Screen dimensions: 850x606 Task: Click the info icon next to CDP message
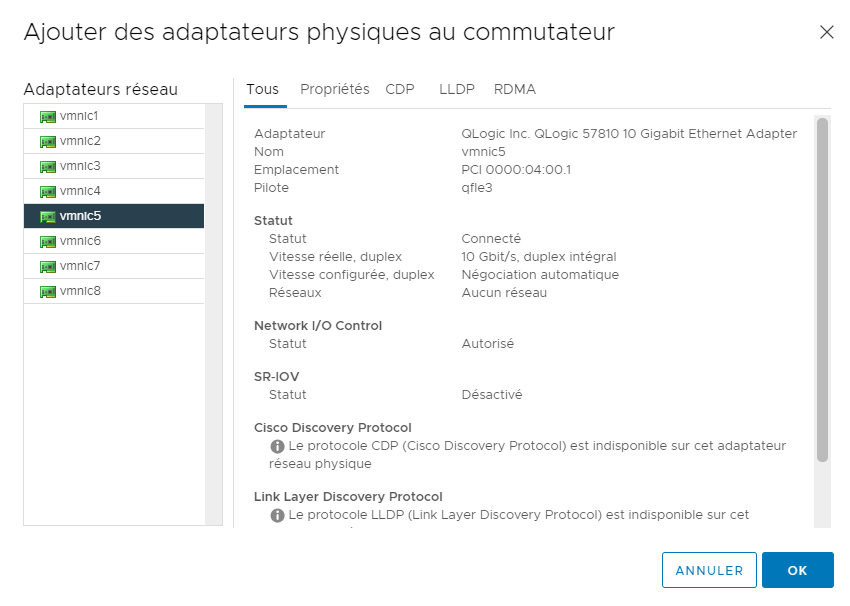(x=277, y=446)
